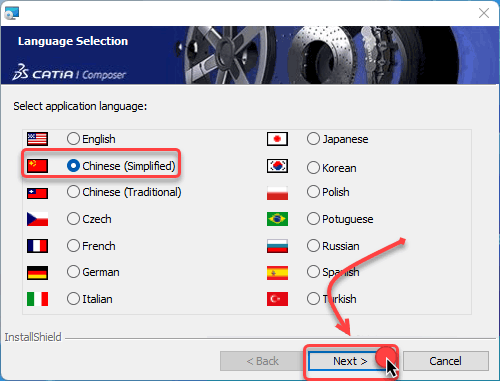500x381 pixels.
Task: Click the South Korea flag icon
Action: pos(277,166)
